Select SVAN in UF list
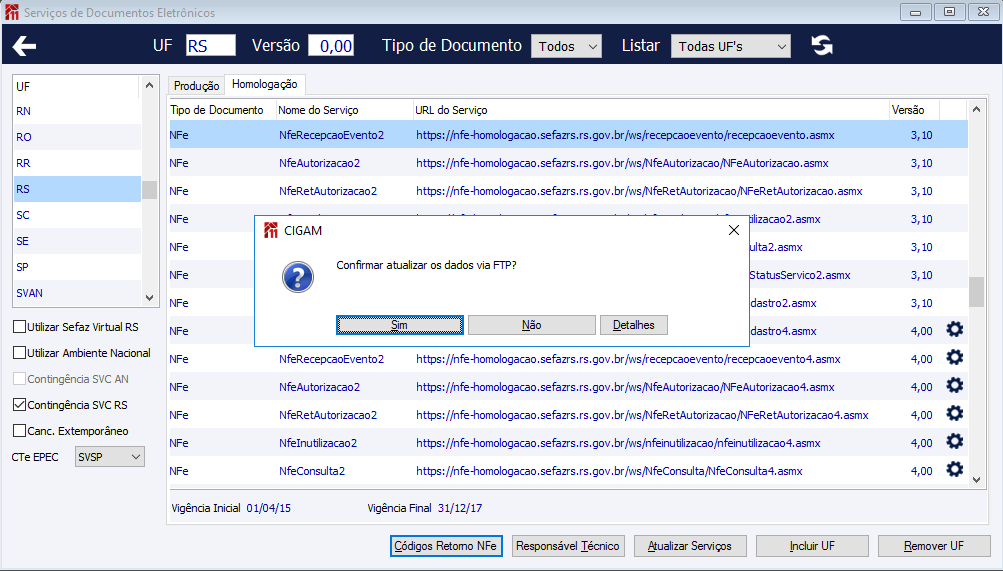This screenshot has width=1003, height=571. (77, 293)
